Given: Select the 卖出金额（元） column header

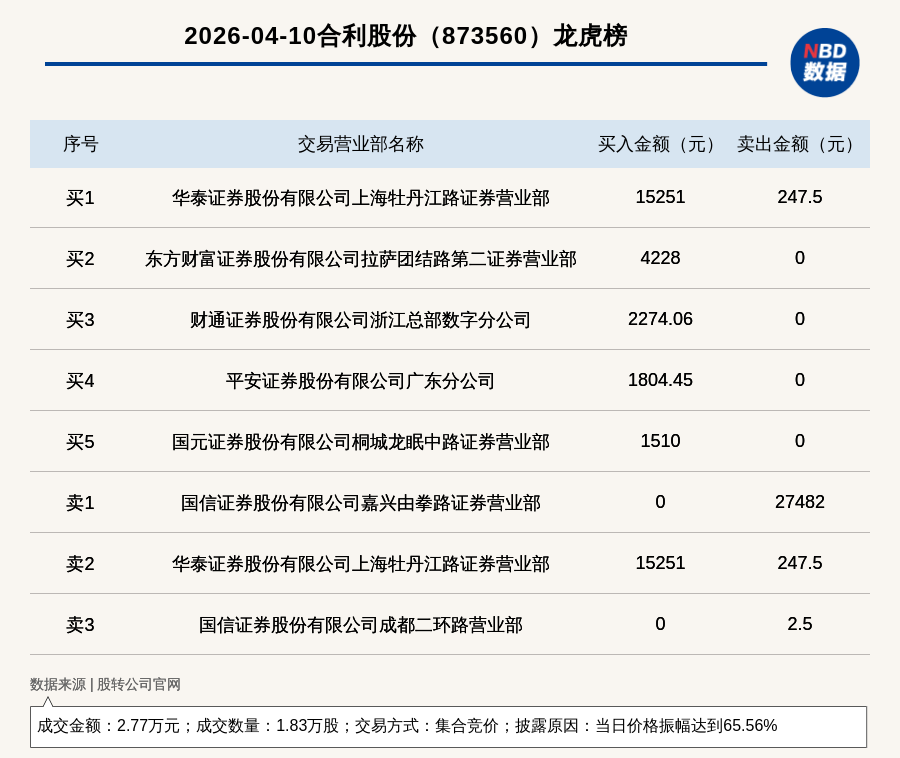Looking at the screenshot, I should point(799,144).
